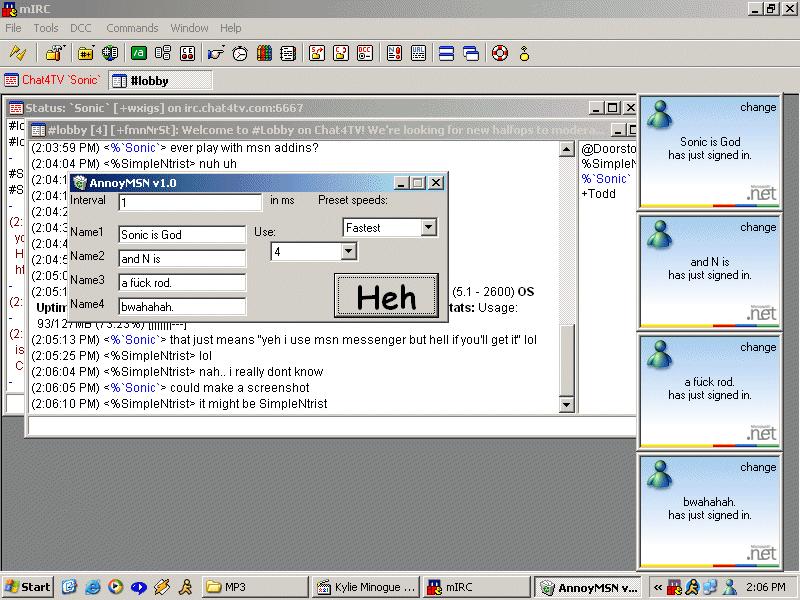This screenshot has height=600, width=800.
Task: Click the chat scrollbar down arrow
Action: click(567, 405)
